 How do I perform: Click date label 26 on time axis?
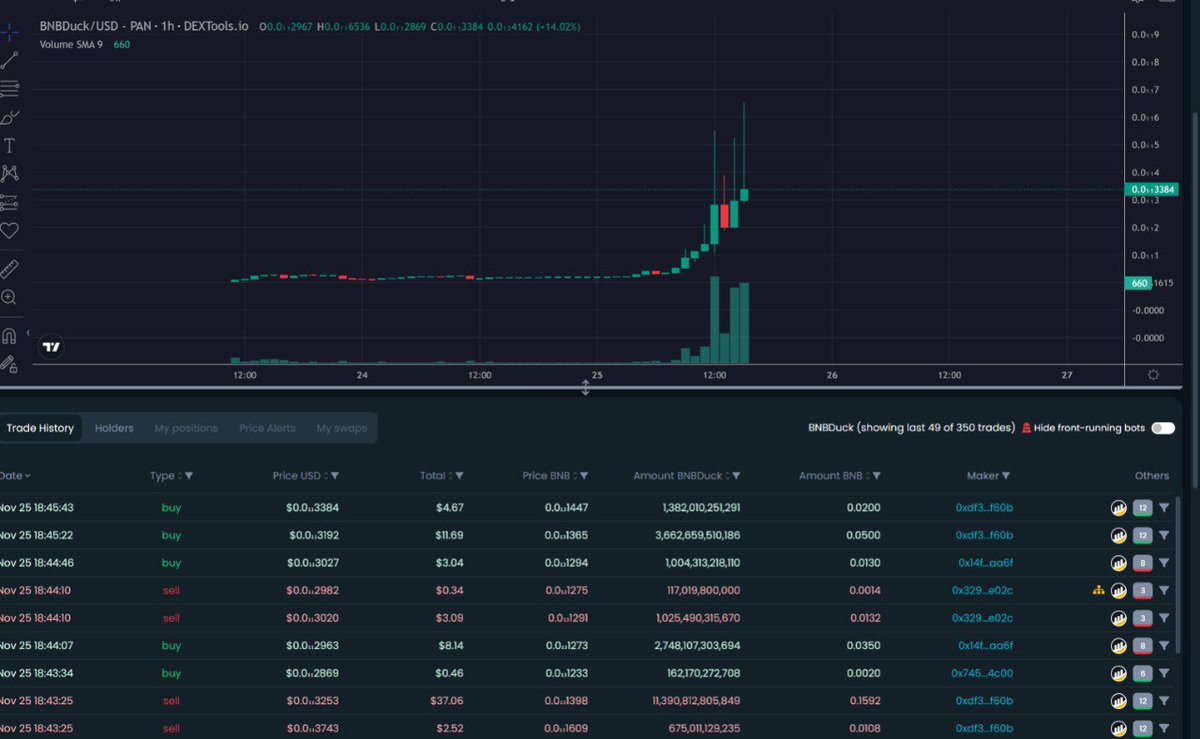(832, 375)
